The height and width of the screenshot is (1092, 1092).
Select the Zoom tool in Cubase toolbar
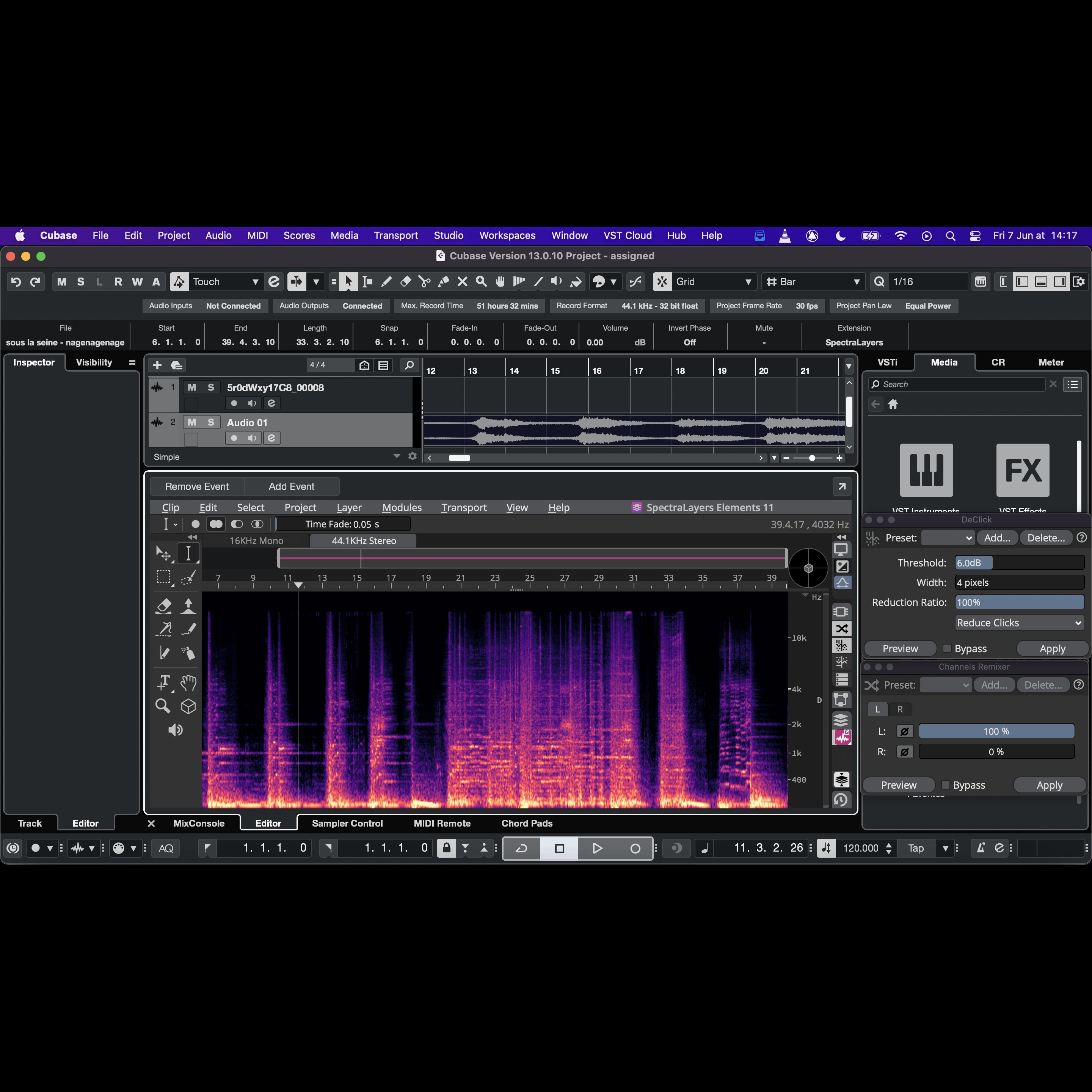click(481, 281)
